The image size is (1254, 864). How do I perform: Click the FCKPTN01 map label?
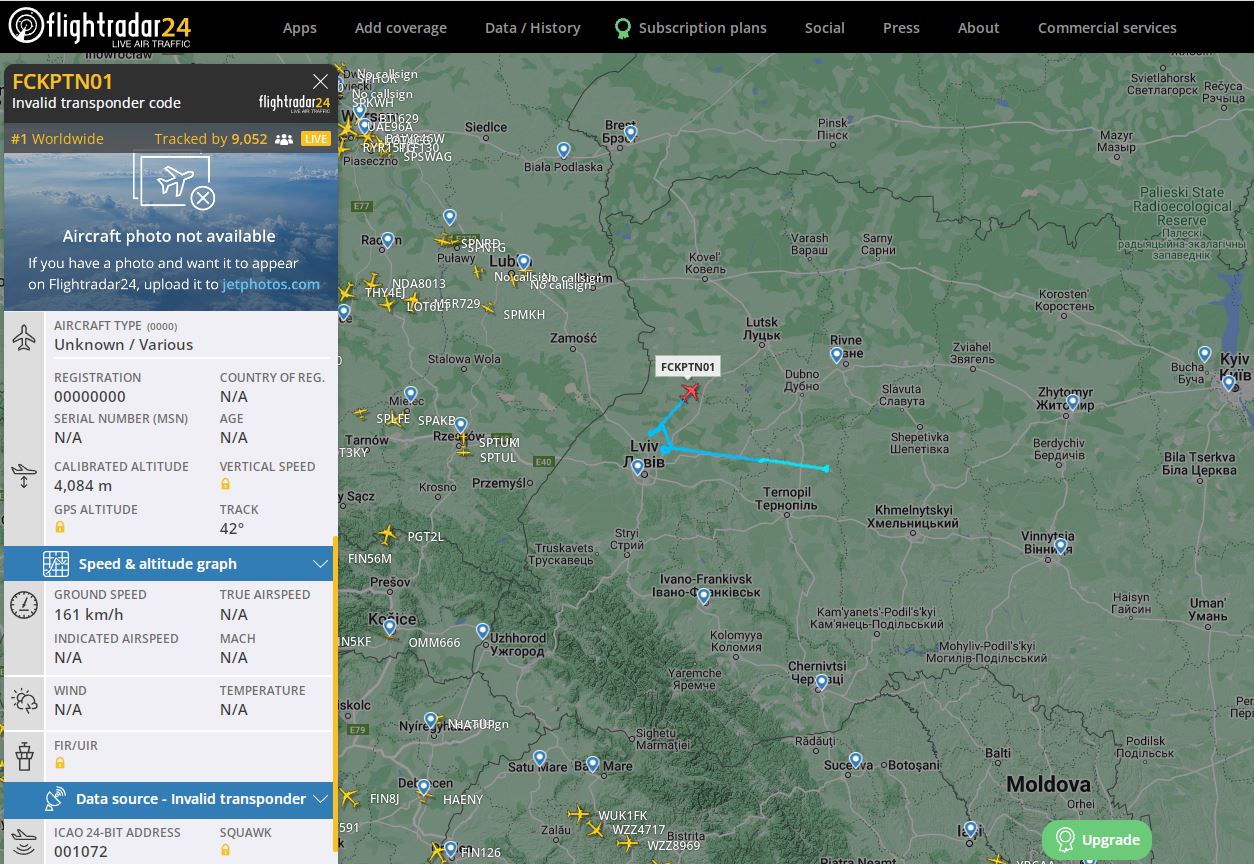click(688, 367)
